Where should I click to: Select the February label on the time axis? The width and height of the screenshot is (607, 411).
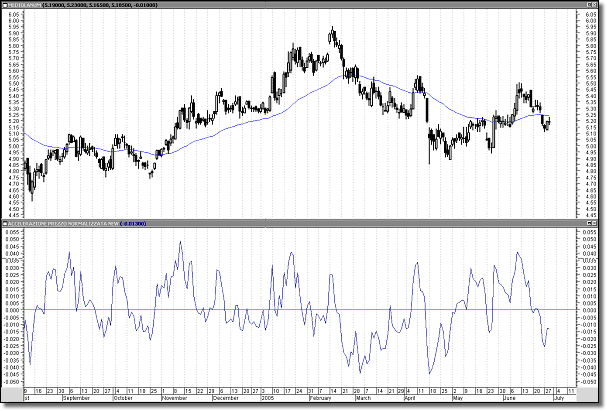[x=318, y=396]
